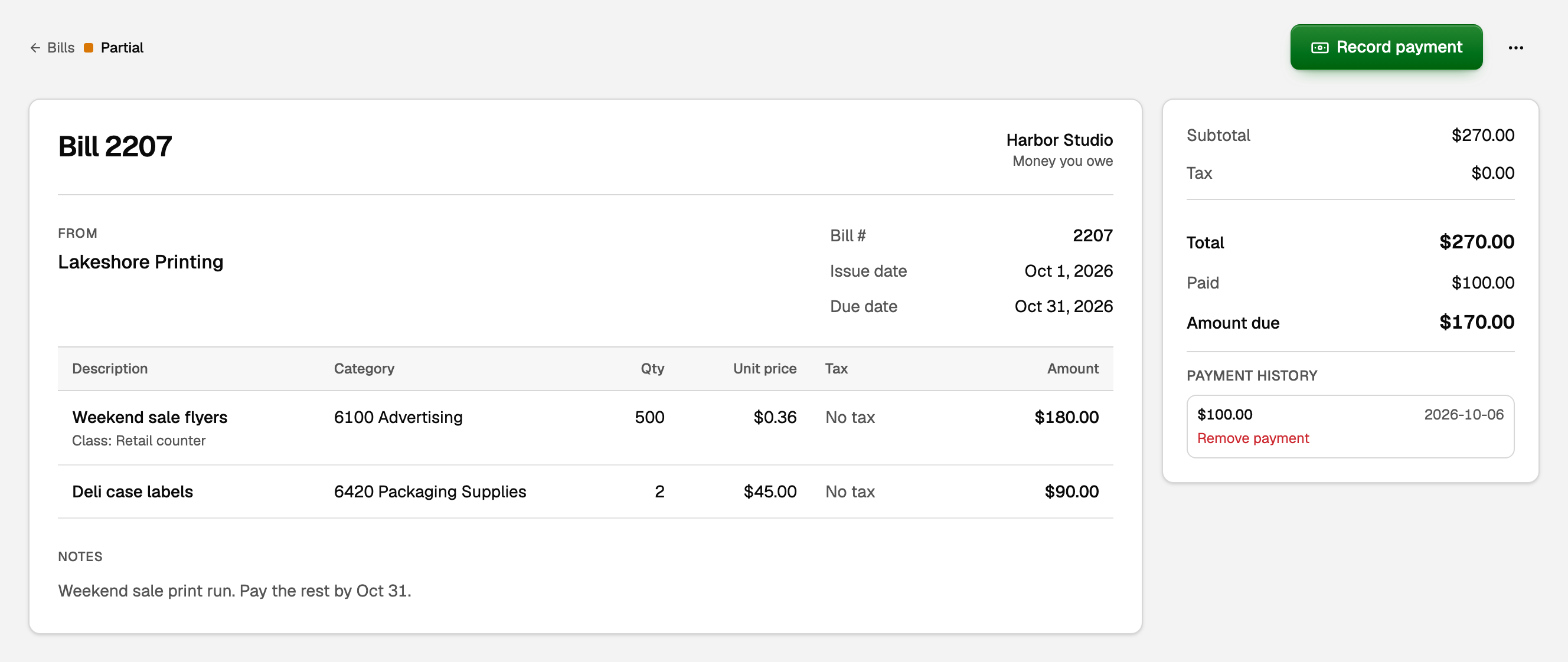Click the Money you owe subtitle
The height and width of the screenshot is (662, 1568).
(1062, 160)
